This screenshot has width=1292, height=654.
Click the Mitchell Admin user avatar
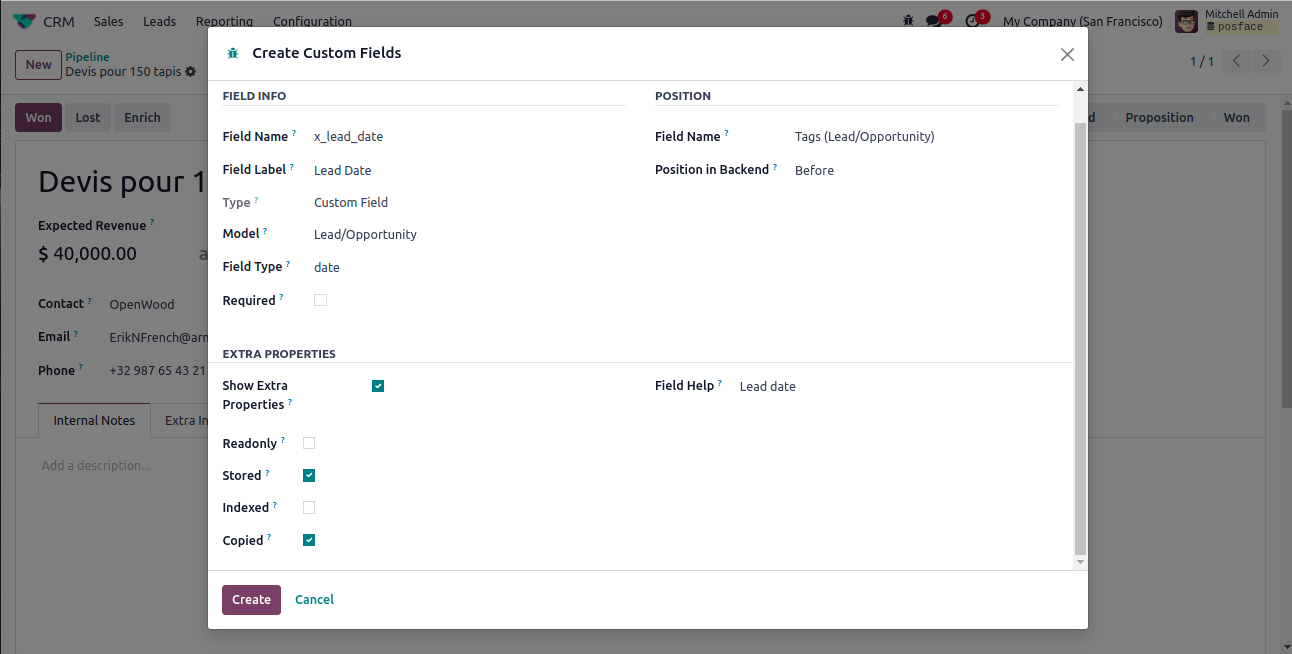(x=1186, y=21)
